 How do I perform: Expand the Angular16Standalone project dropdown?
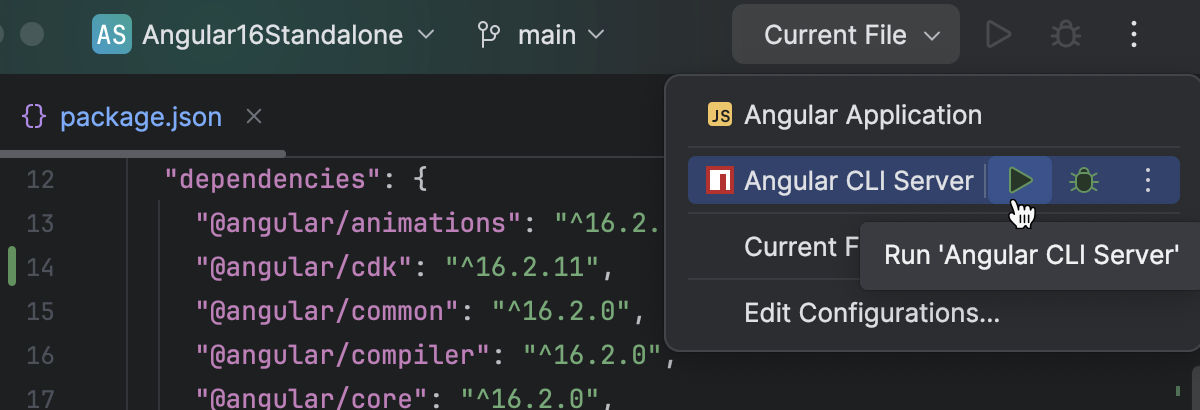pyautogui.click(x=288, y=35)
